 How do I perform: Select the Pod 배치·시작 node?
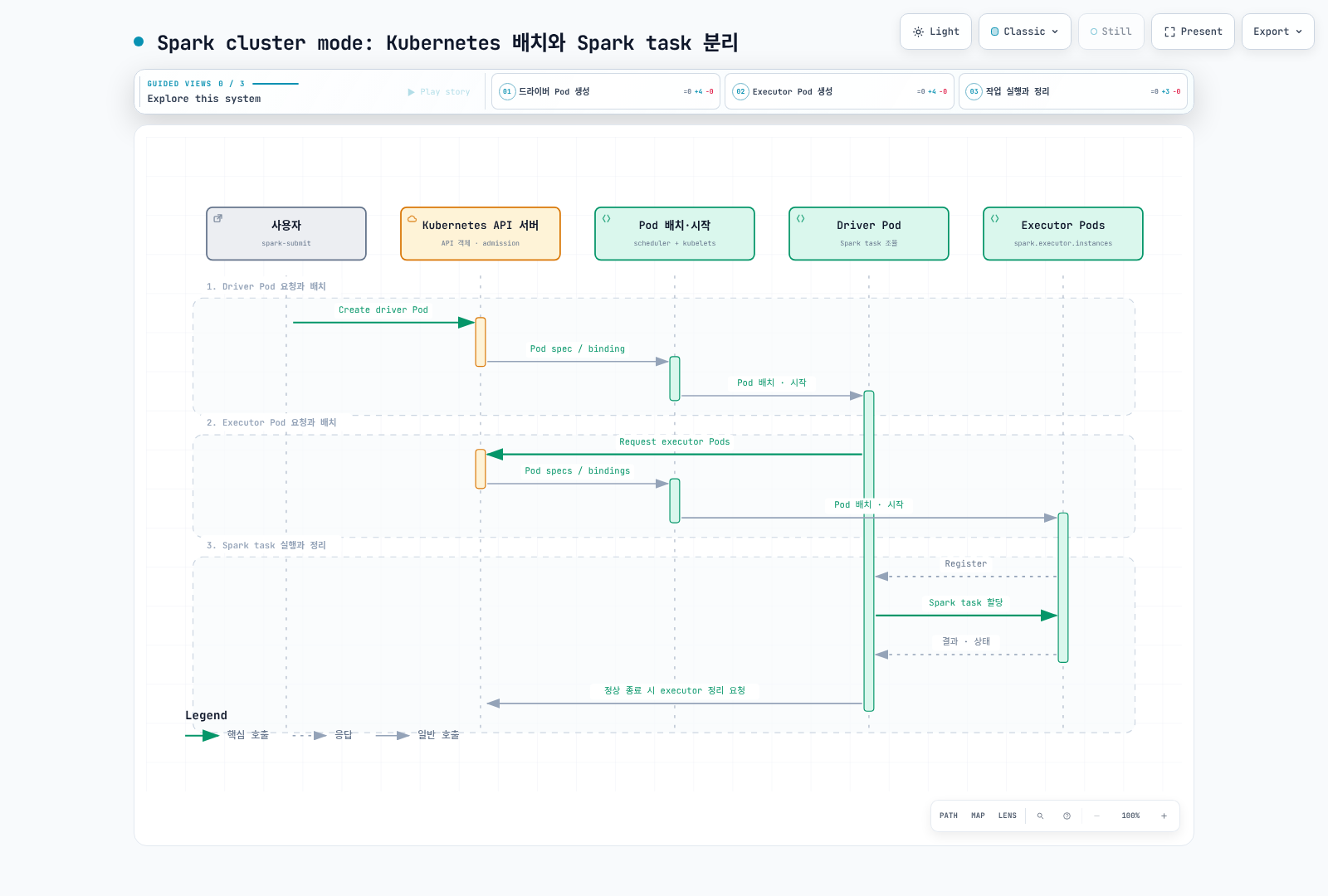[675, 234]
